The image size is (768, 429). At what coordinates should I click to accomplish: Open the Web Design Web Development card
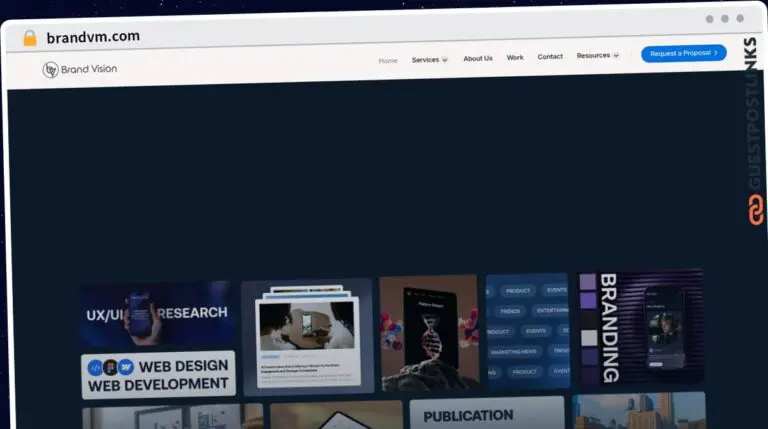(158, 374)
